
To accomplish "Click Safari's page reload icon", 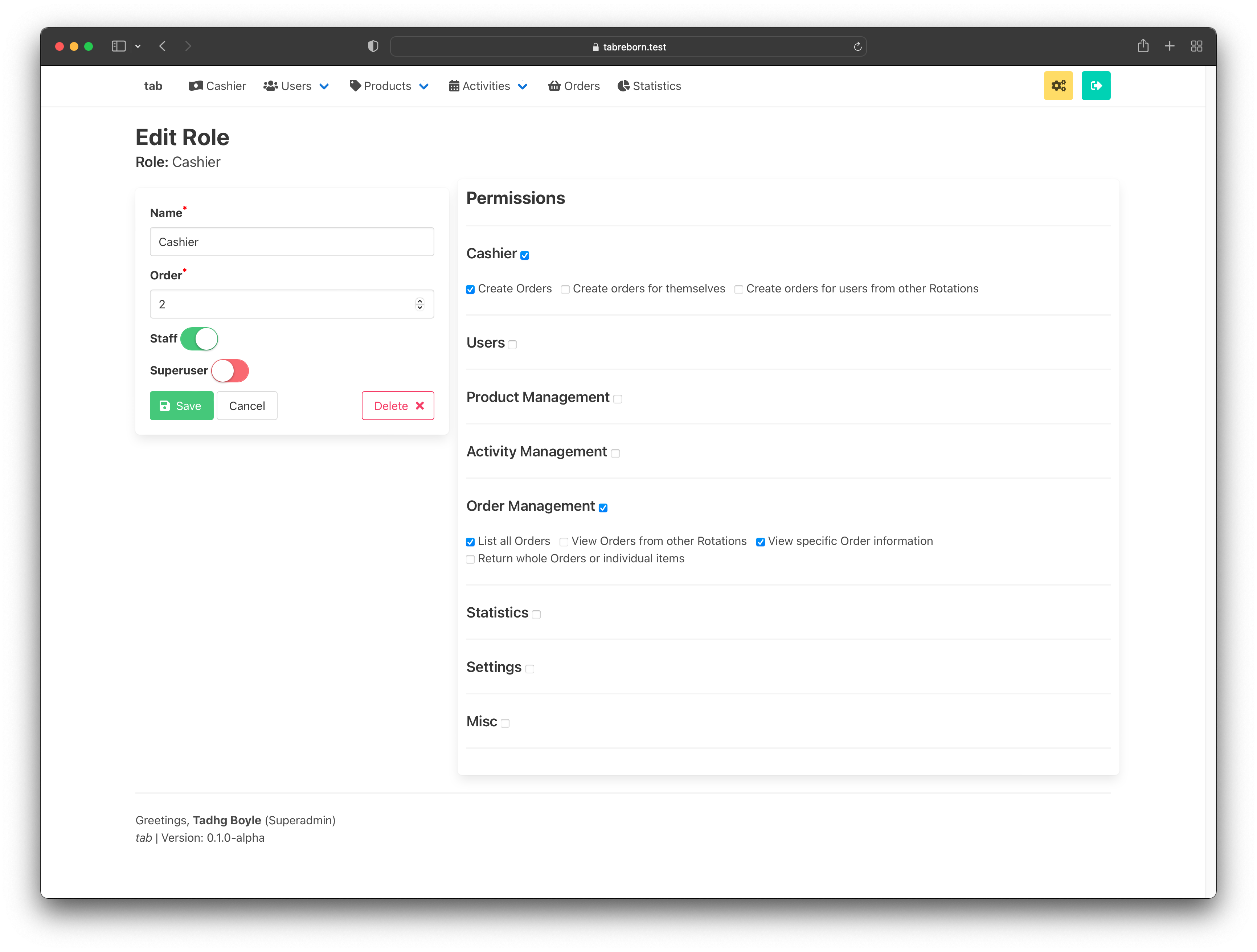I will pyautogui.click(x=857, y=46).
